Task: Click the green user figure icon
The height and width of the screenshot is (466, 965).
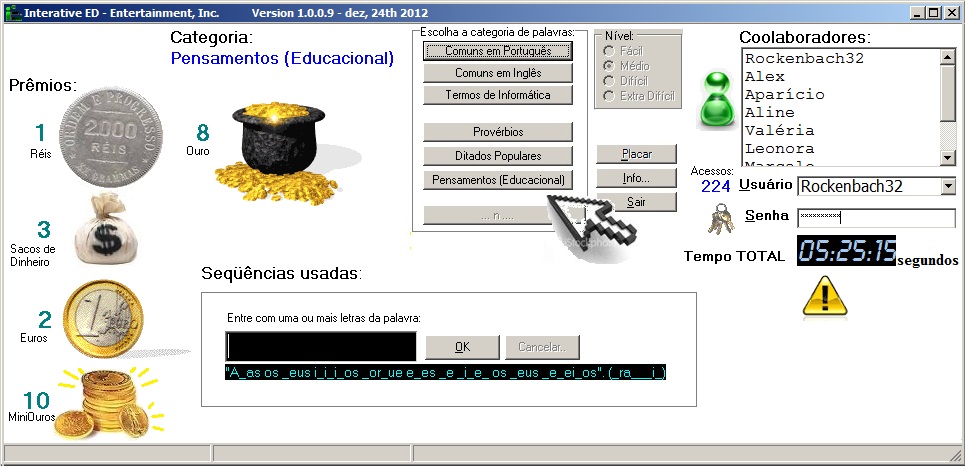Action: pyautogui.click(x=714, y=102)
